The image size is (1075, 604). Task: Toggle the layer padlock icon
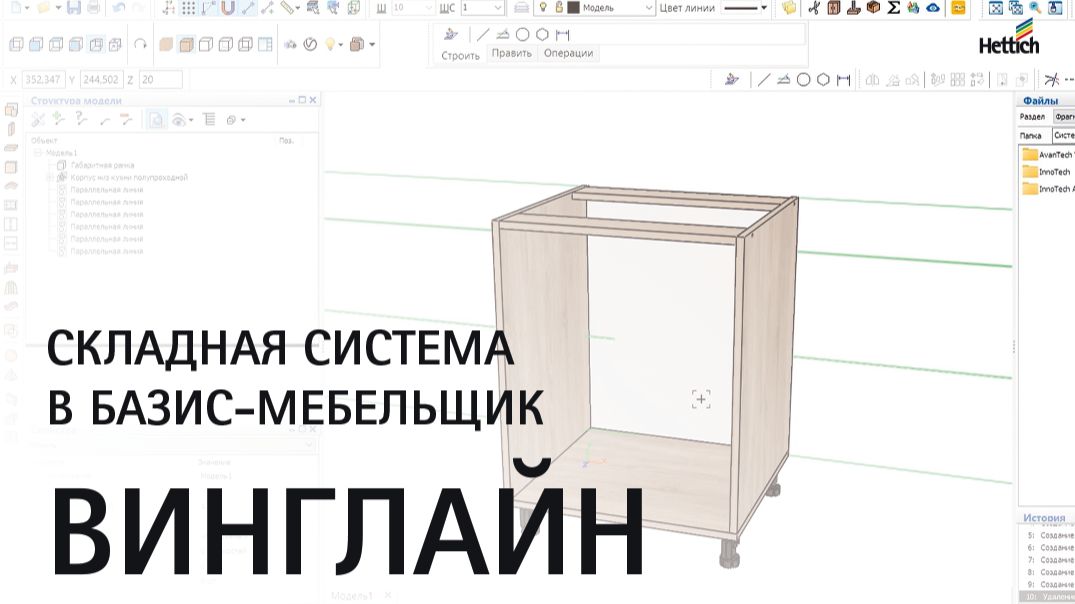559,8
